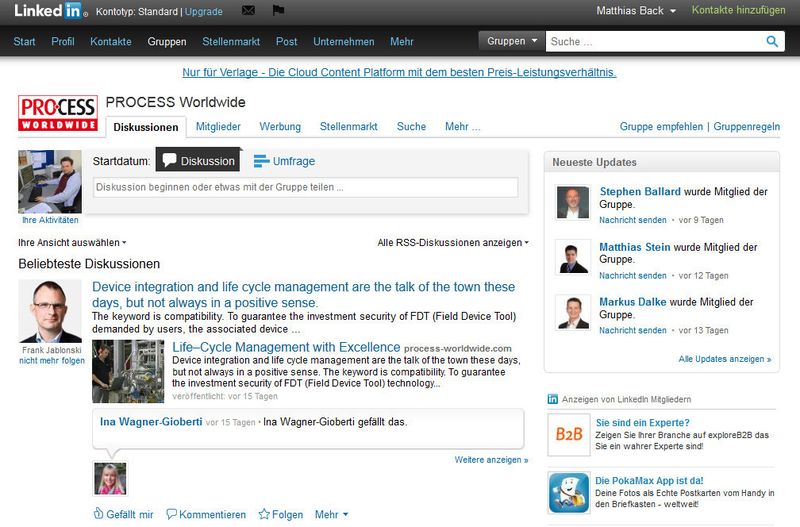Image resolution: width=800 pixels, height=527 pixels.
Task: Open Profil in main navigation
Action: tap(63, 42)
